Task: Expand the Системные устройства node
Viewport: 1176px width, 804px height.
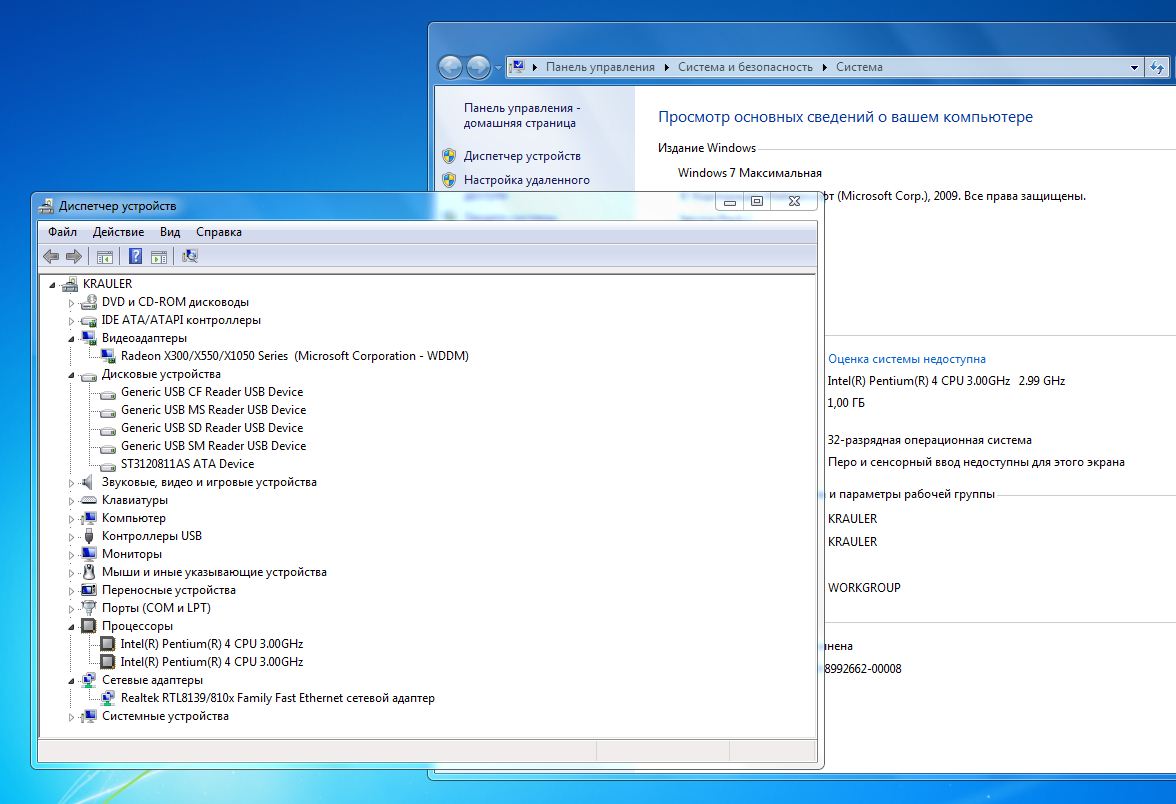Action: (x=71, y=717)
